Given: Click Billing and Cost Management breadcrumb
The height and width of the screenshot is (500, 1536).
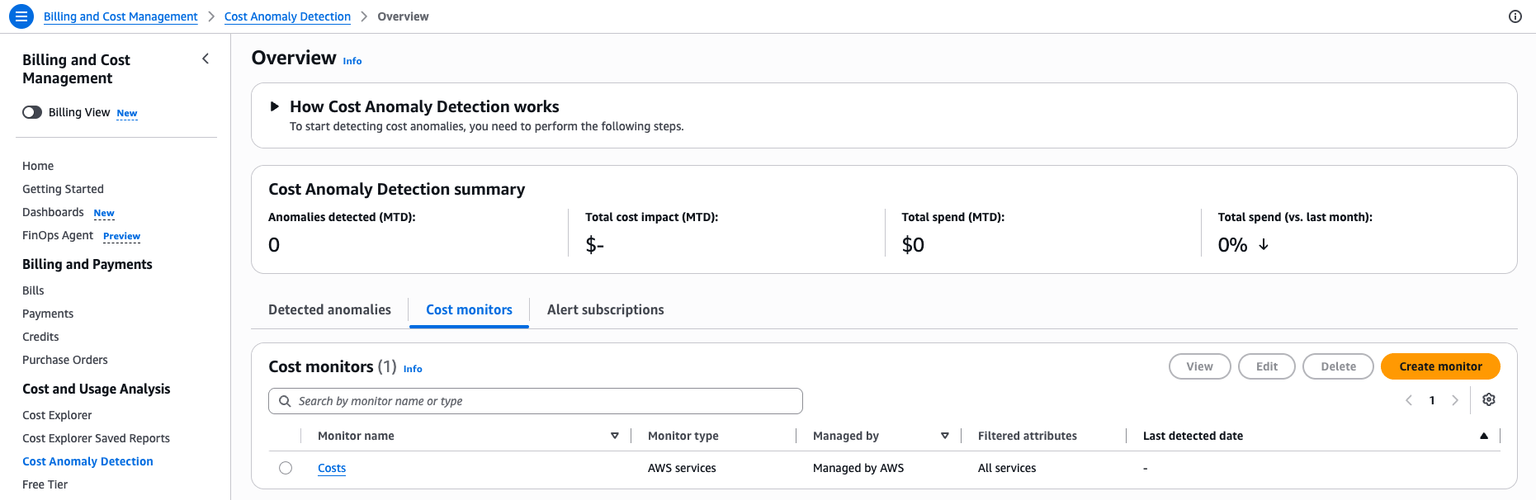Looking at the screenshot, I should click(x=120, y=17).
